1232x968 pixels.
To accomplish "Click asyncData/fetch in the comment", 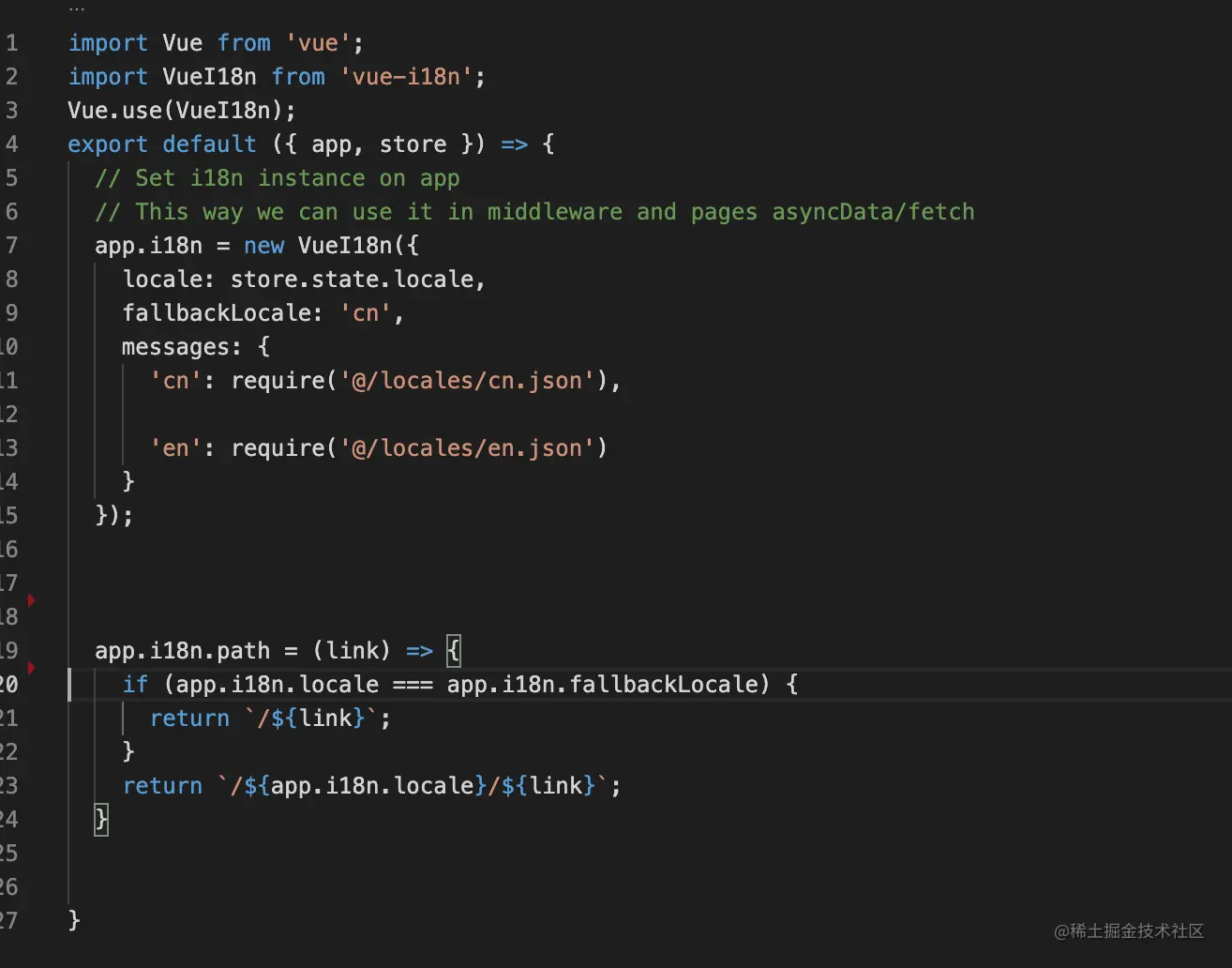I will tap(873, 212).
